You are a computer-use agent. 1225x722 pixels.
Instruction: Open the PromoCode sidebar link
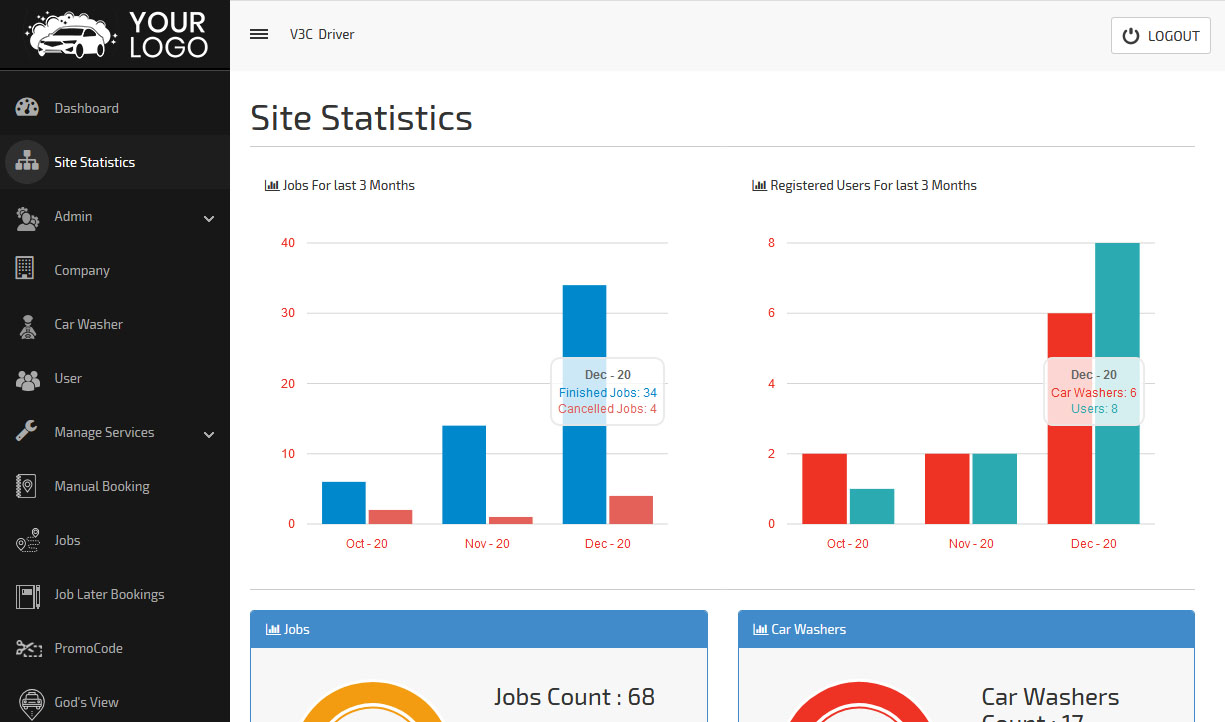pos(115,648)
